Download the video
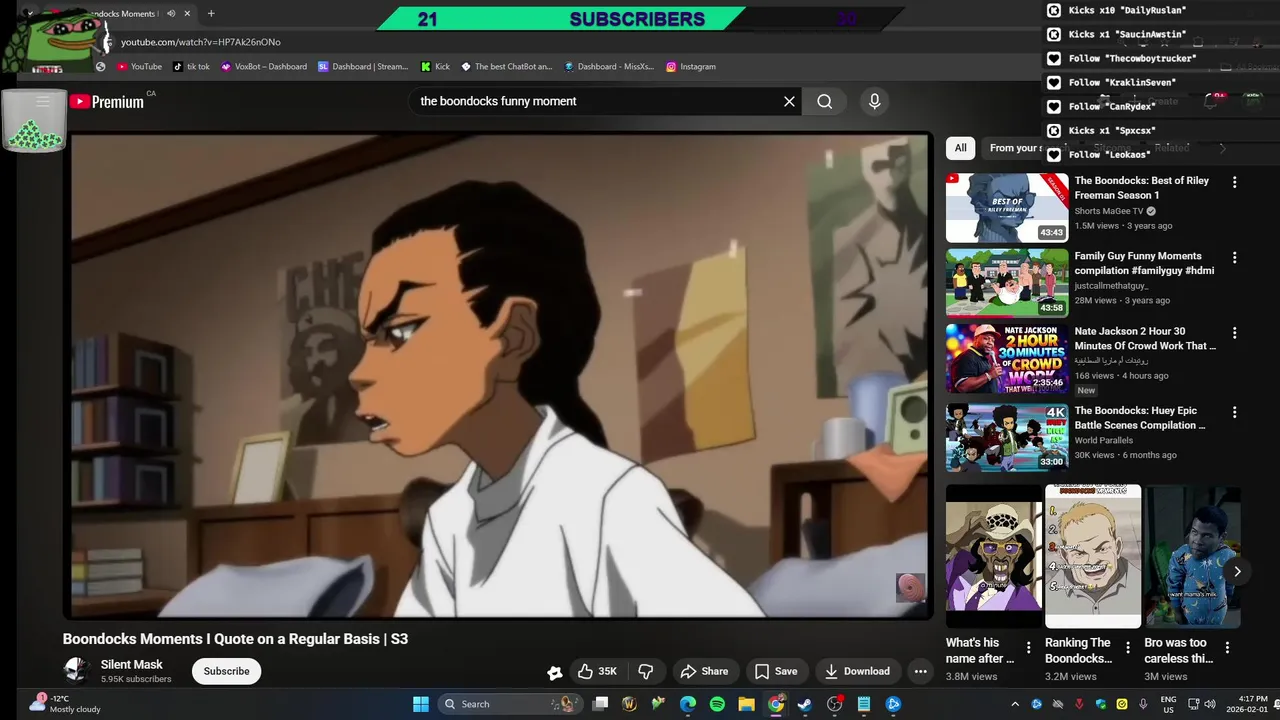Viewport: 1280px width, 720px height. coord(857,671)
